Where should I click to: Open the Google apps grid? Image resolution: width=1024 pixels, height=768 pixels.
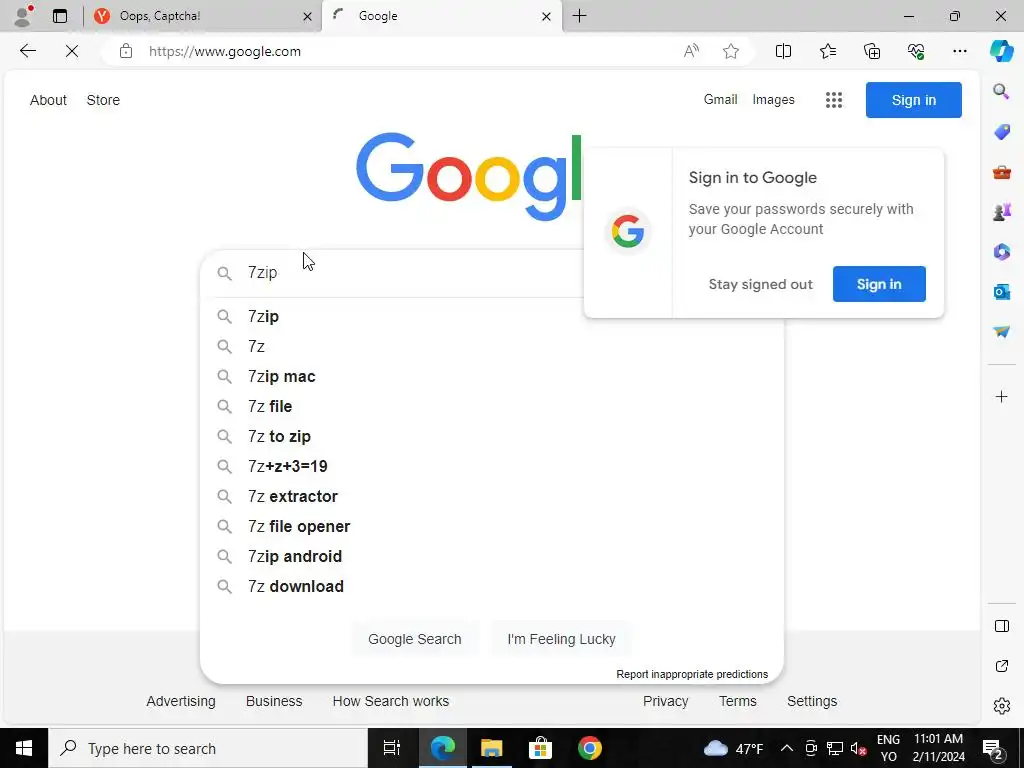pos(833,100)
